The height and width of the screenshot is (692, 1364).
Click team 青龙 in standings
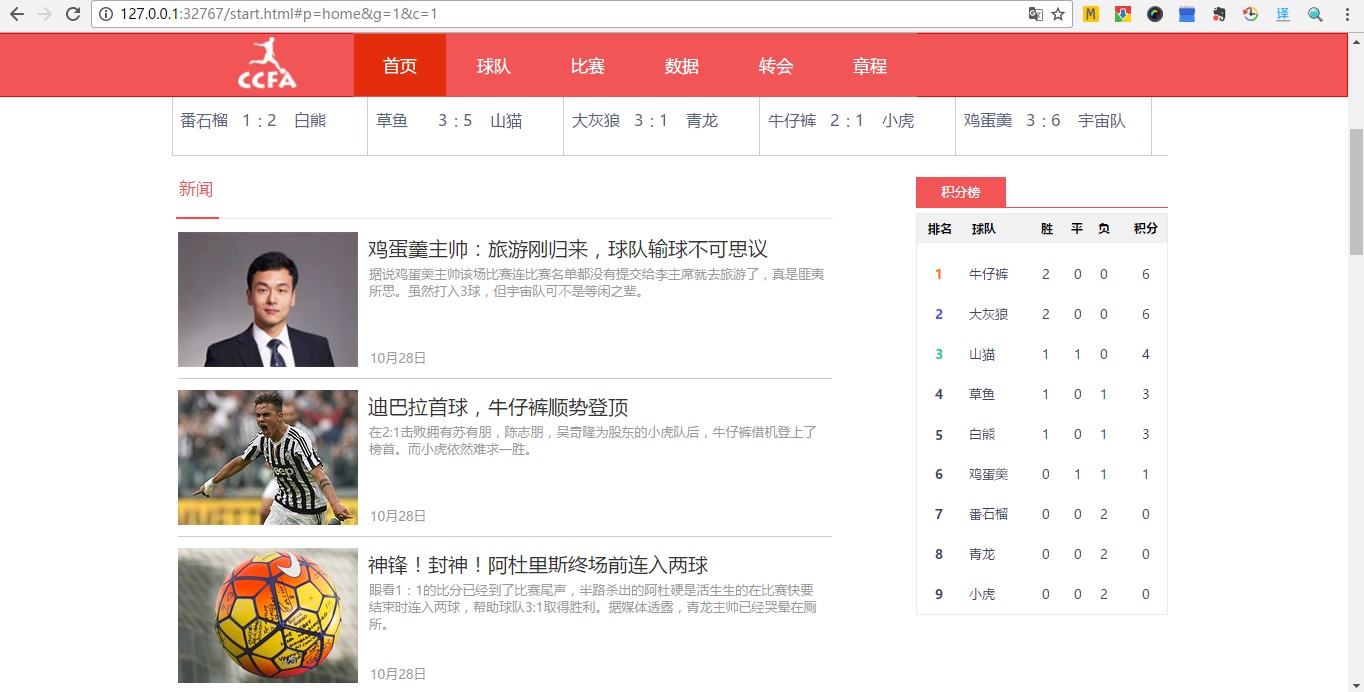tap(982, 554)
